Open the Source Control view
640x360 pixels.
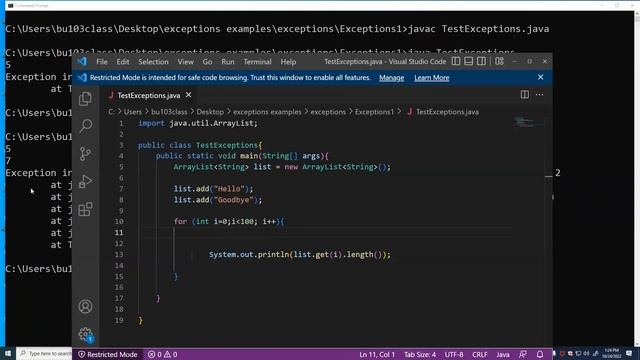tap(85, 154)
